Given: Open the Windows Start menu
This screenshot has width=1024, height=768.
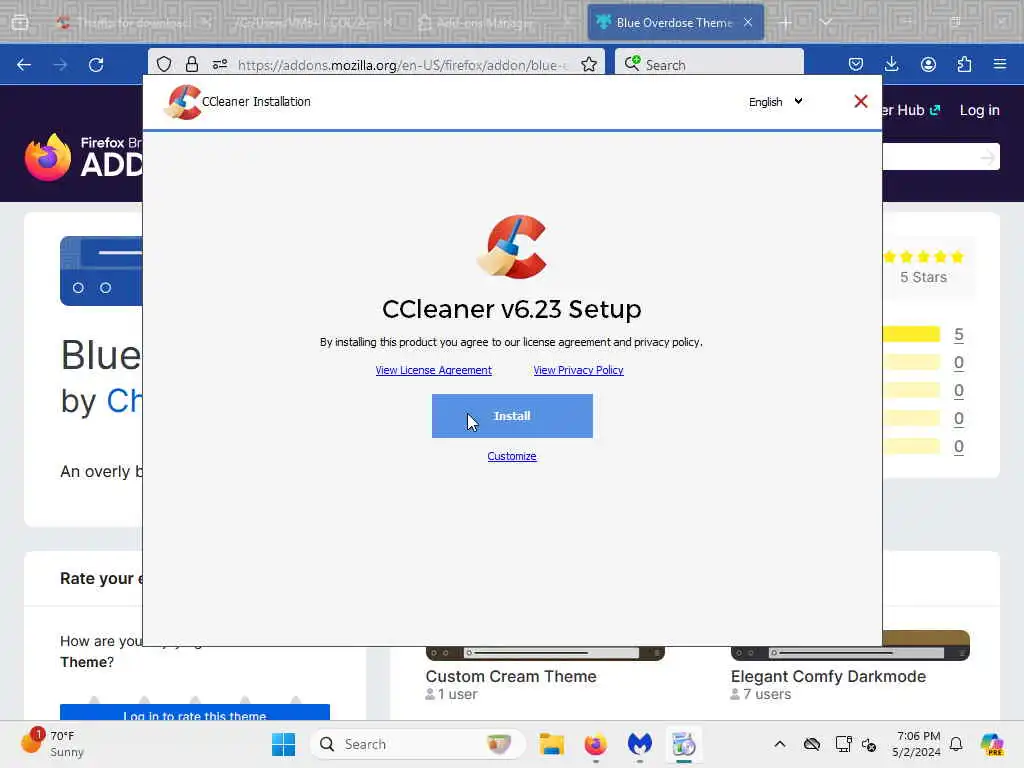Looking at the screenshot, I should click(283, 744).
